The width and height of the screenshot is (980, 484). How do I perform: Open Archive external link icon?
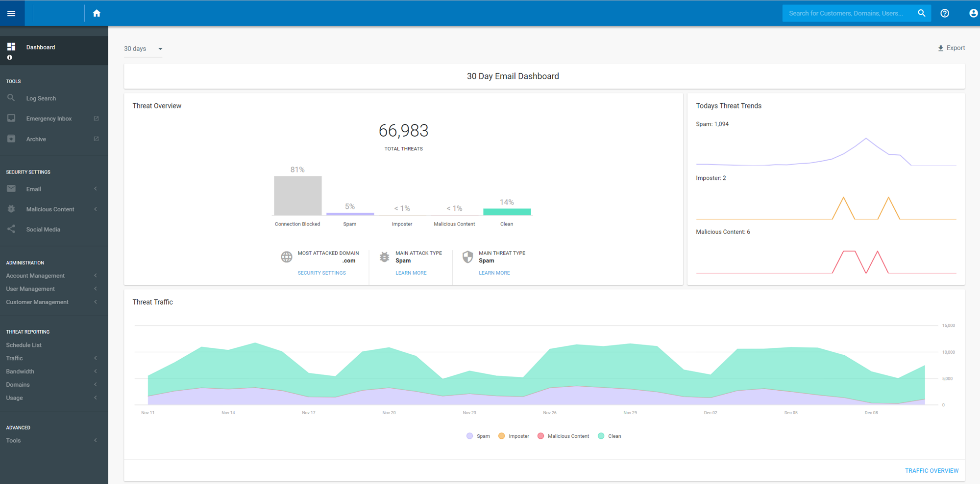tap(96, 139)
